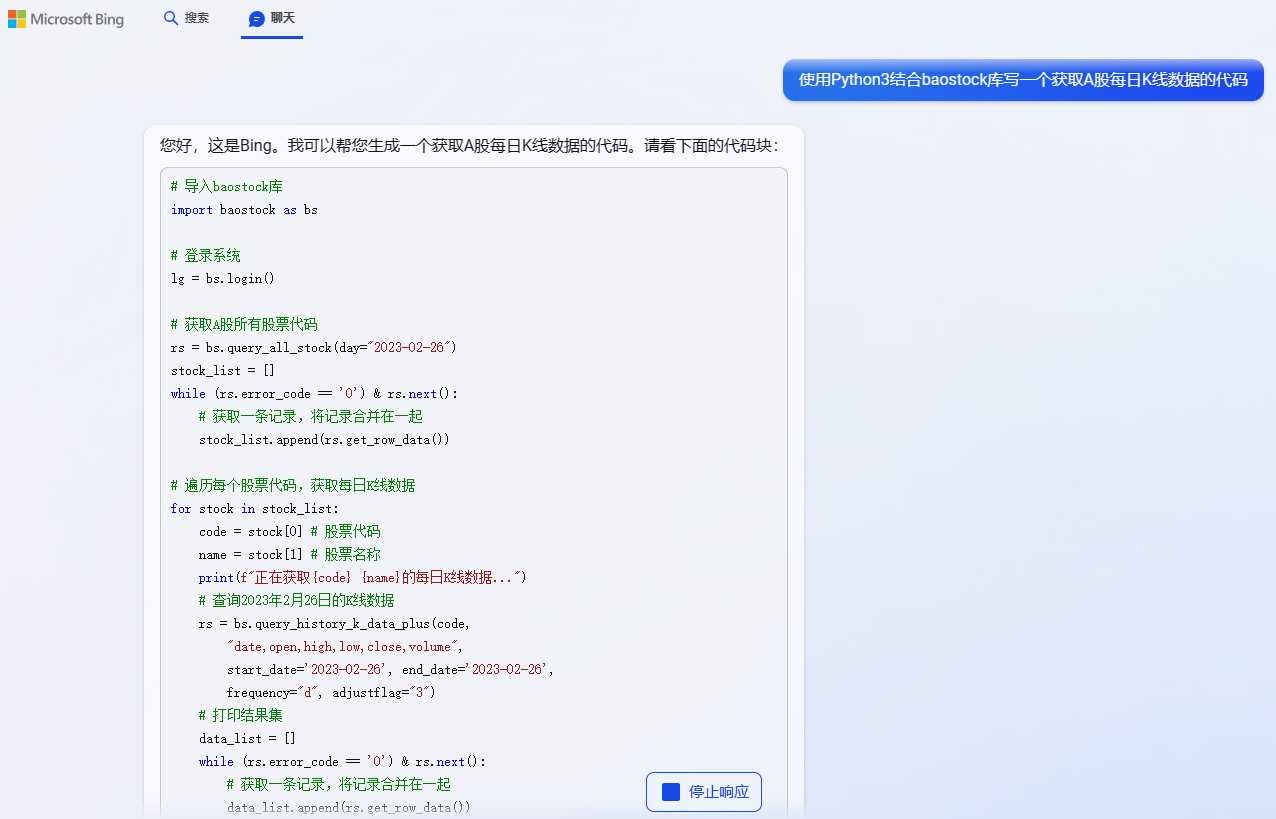Screen dimensions: 1276x819
Task: Select the blue user prompt bubble
Action: 1022,79
